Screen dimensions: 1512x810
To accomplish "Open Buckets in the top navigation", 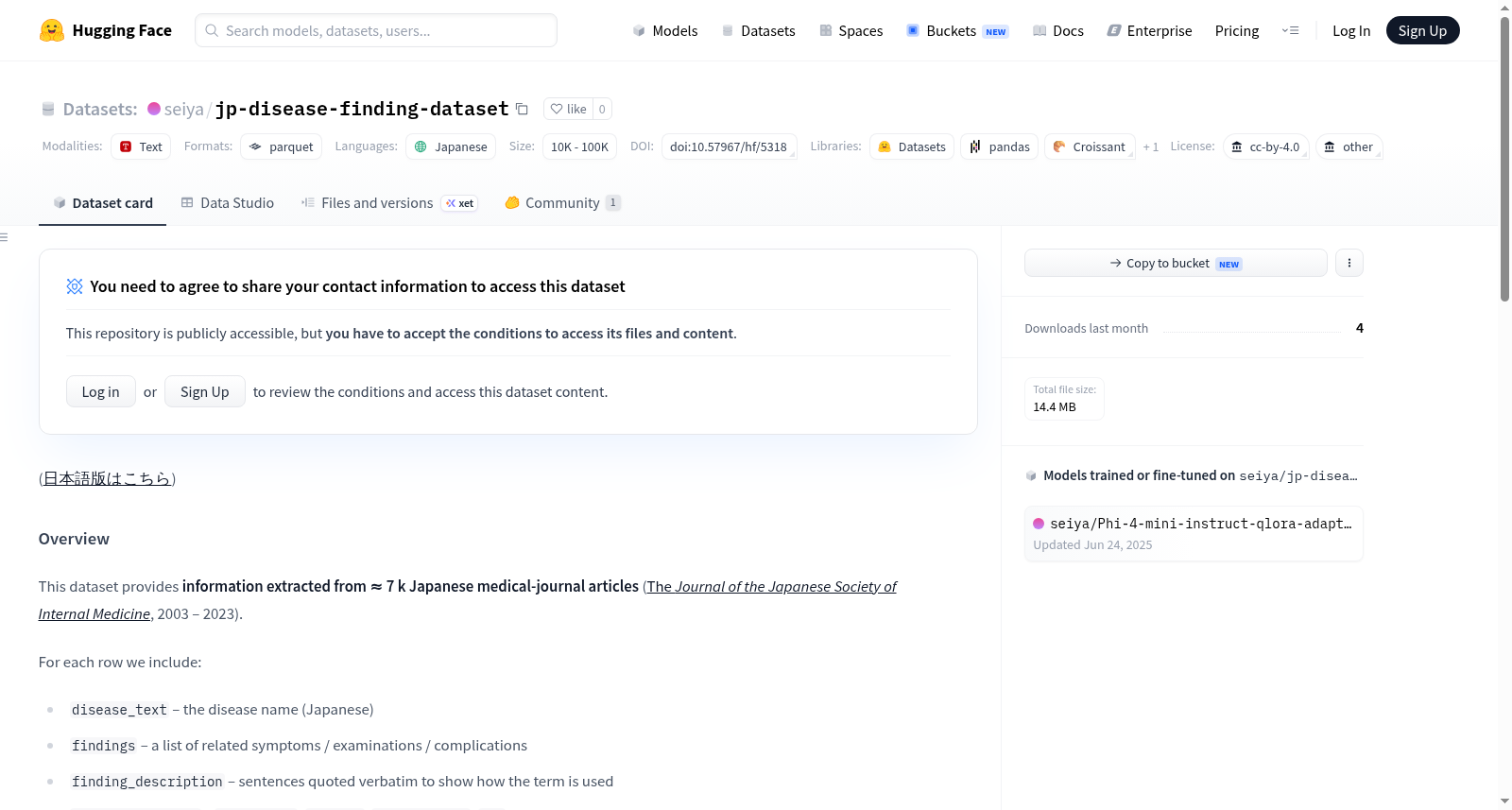I will (x=957, y=30).
